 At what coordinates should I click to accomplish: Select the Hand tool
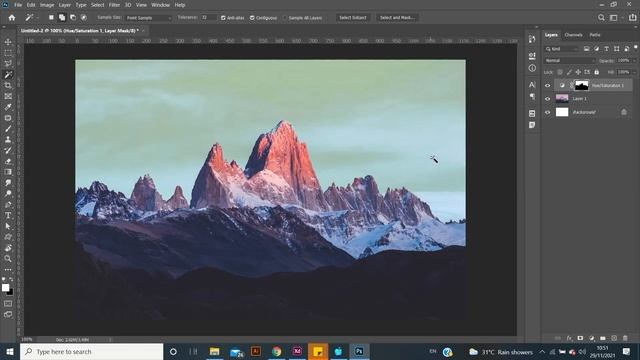click(x=8, y=248)
